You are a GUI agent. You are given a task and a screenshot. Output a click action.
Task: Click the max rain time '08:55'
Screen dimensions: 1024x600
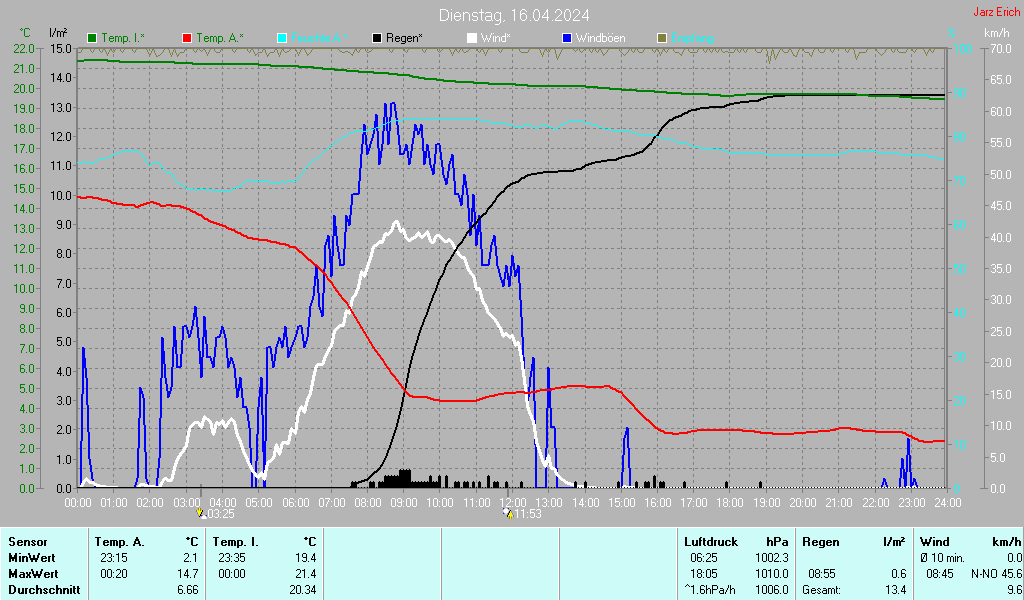point(822,574)
